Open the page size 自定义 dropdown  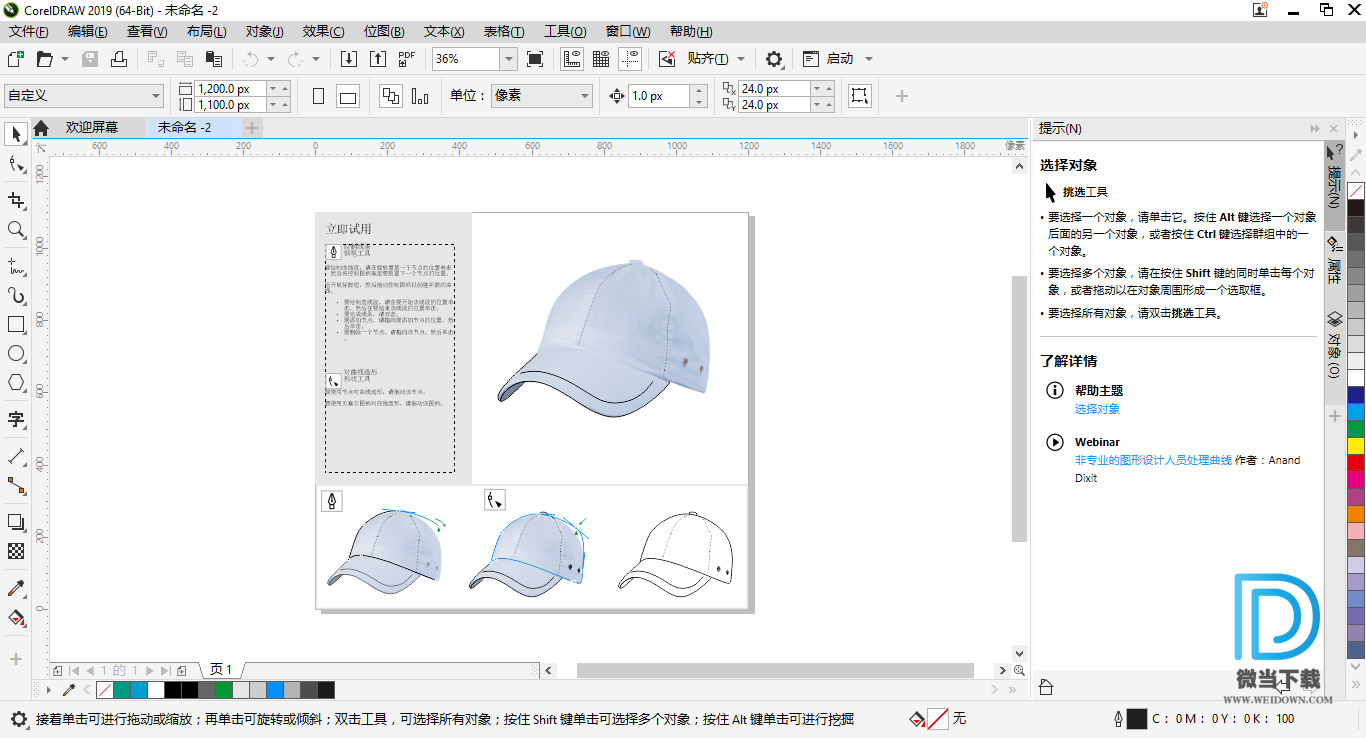(x=84, y=96)
